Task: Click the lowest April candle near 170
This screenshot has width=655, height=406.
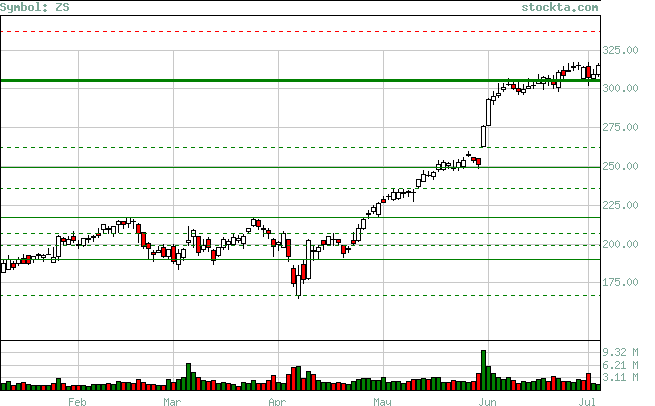Action: click(298, 281)
